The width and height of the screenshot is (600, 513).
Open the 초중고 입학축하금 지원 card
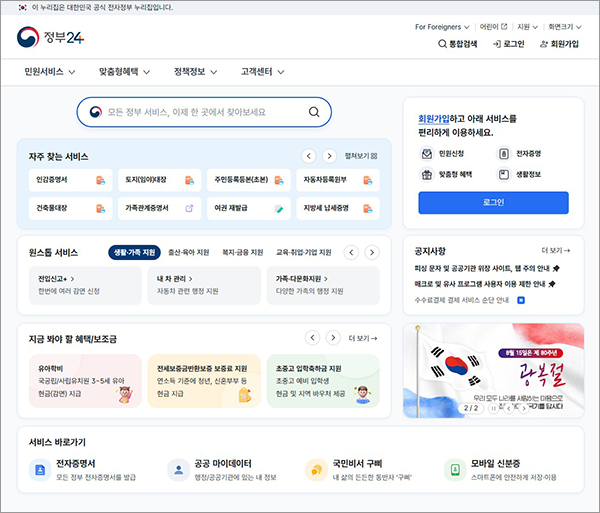coord(323,381)
